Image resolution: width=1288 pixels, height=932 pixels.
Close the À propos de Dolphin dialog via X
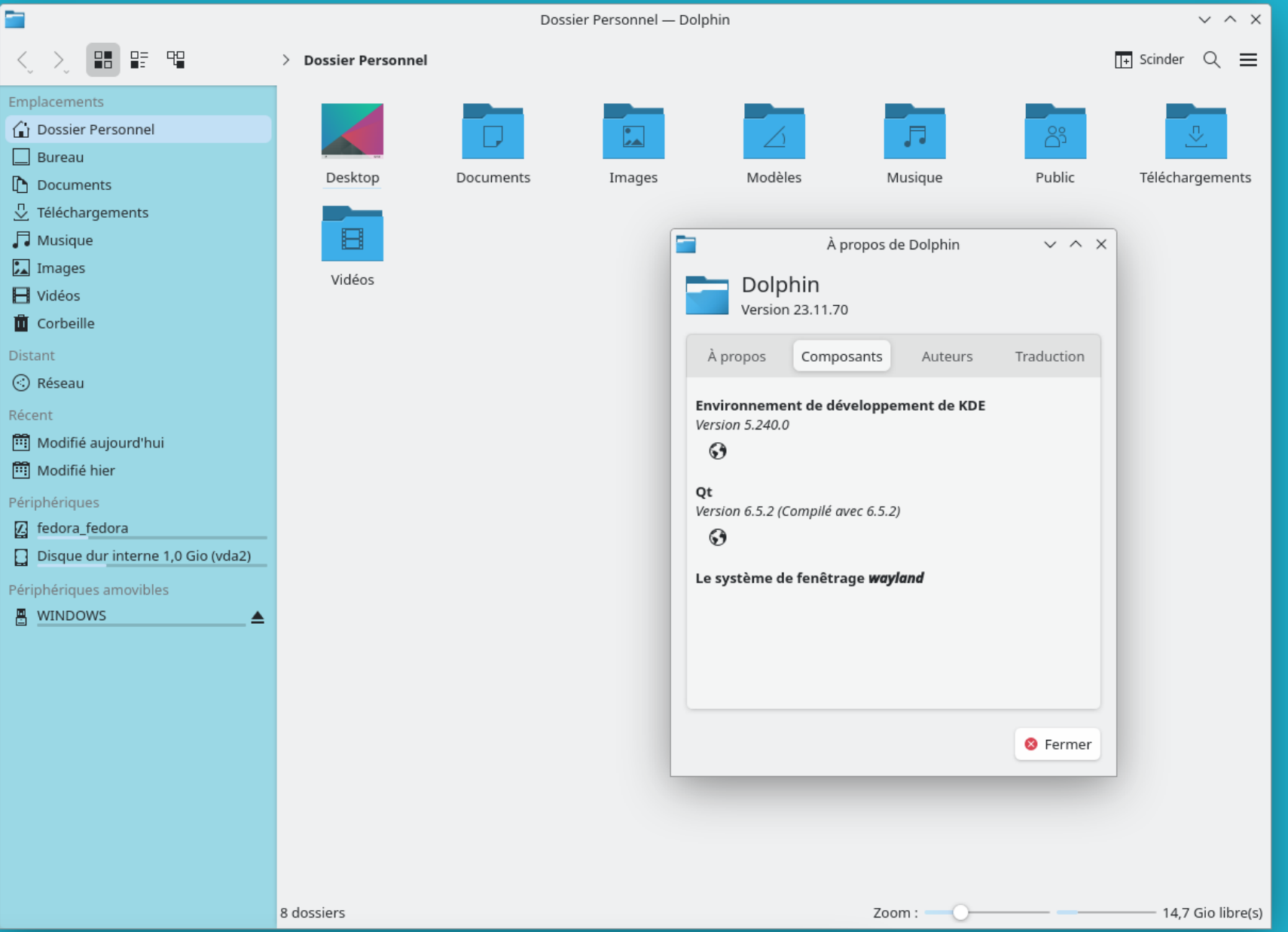(1101, 244)
